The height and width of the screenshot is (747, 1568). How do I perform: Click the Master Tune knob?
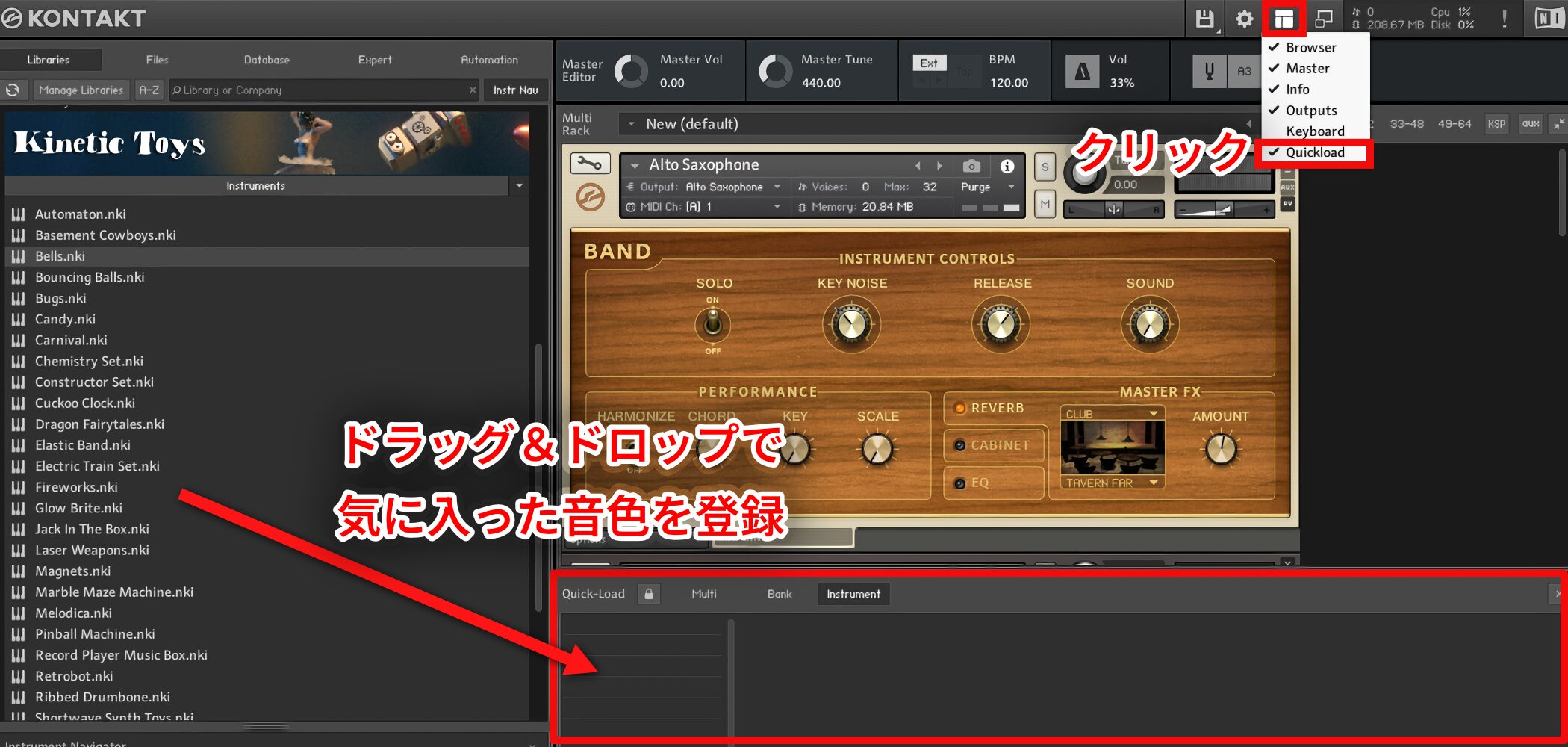[x=776, y=72]
